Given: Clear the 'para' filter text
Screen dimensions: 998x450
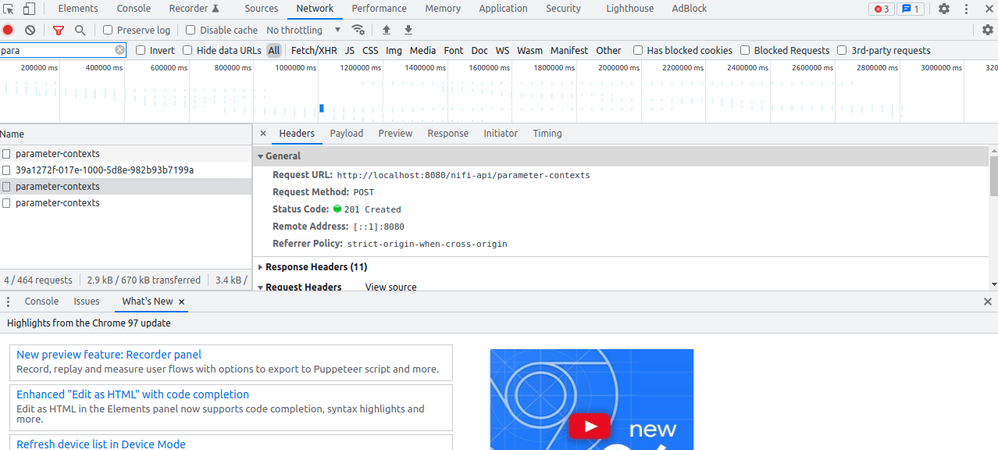Looking at the screenshot, I should (120, 50).
